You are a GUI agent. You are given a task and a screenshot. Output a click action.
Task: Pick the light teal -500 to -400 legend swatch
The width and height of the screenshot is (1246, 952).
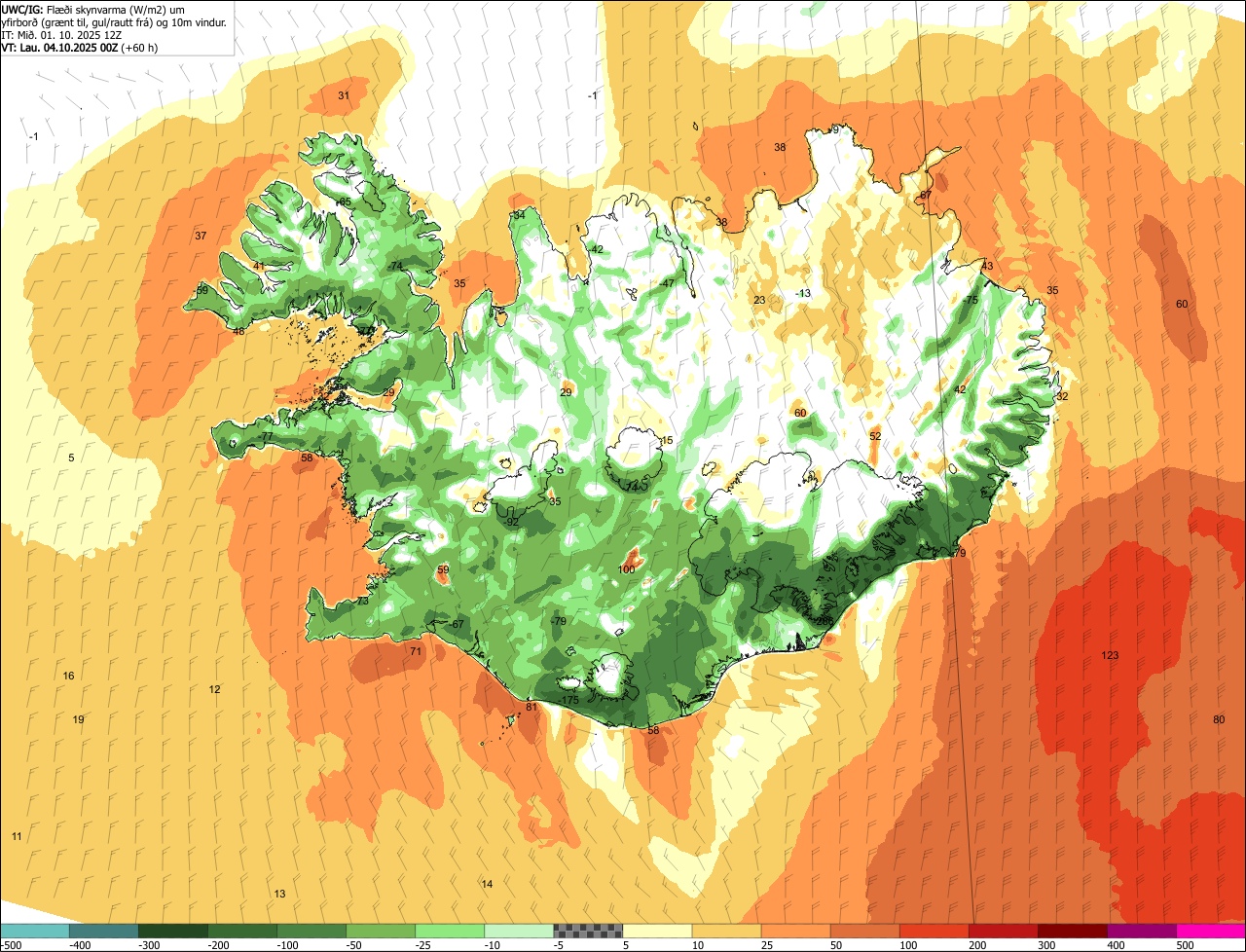[35, 931]
